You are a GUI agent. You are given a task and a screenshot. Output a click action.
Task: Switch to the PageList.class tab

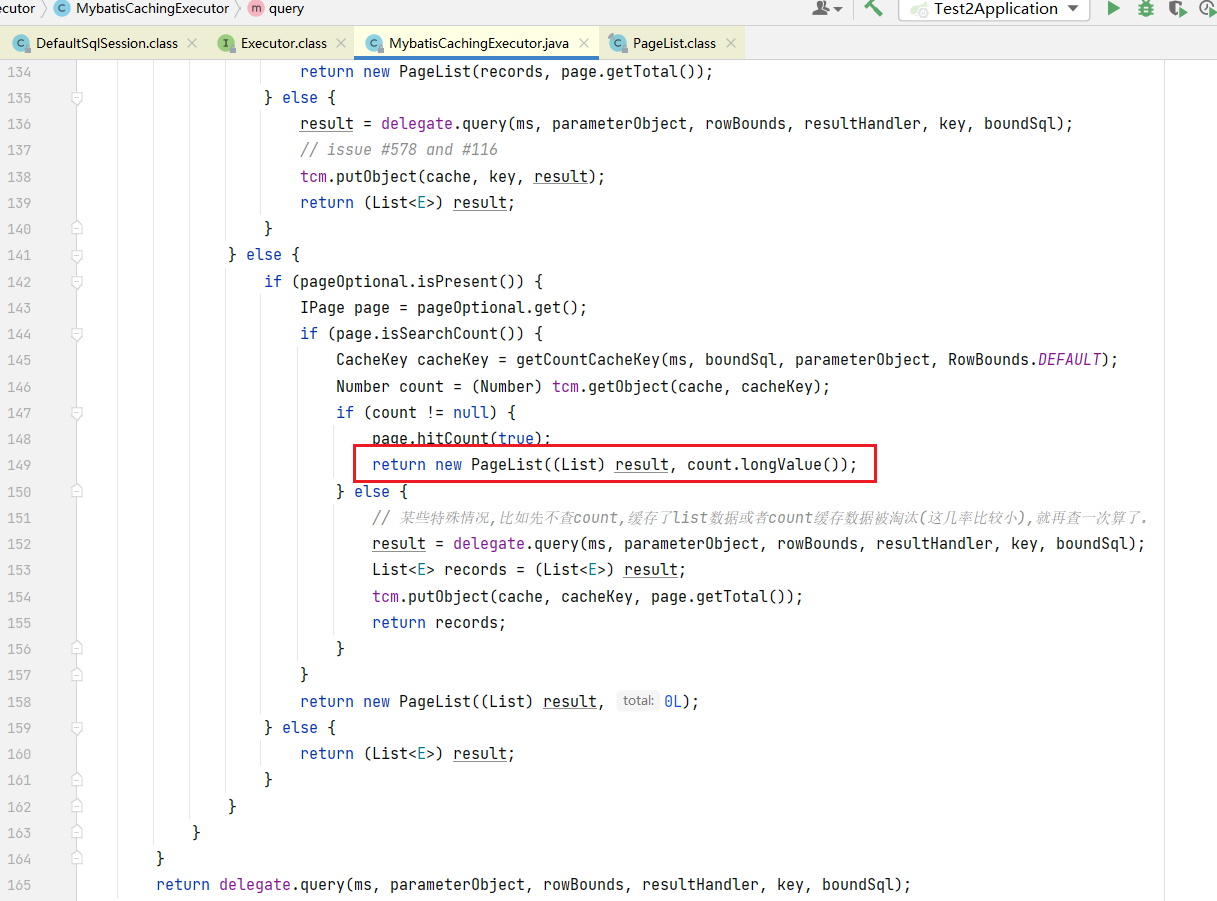tap(674, 43)
